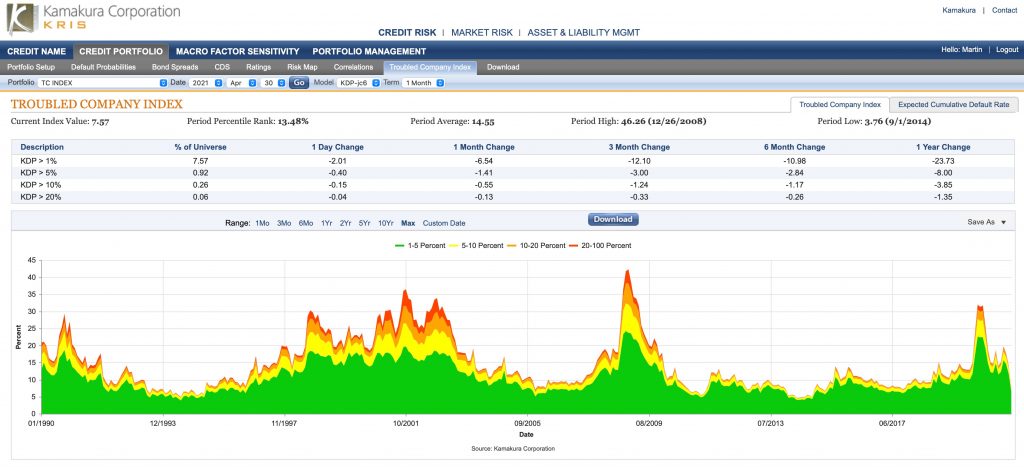Click the Source: Kamakura Corporation caption

(x=513, y=449)
